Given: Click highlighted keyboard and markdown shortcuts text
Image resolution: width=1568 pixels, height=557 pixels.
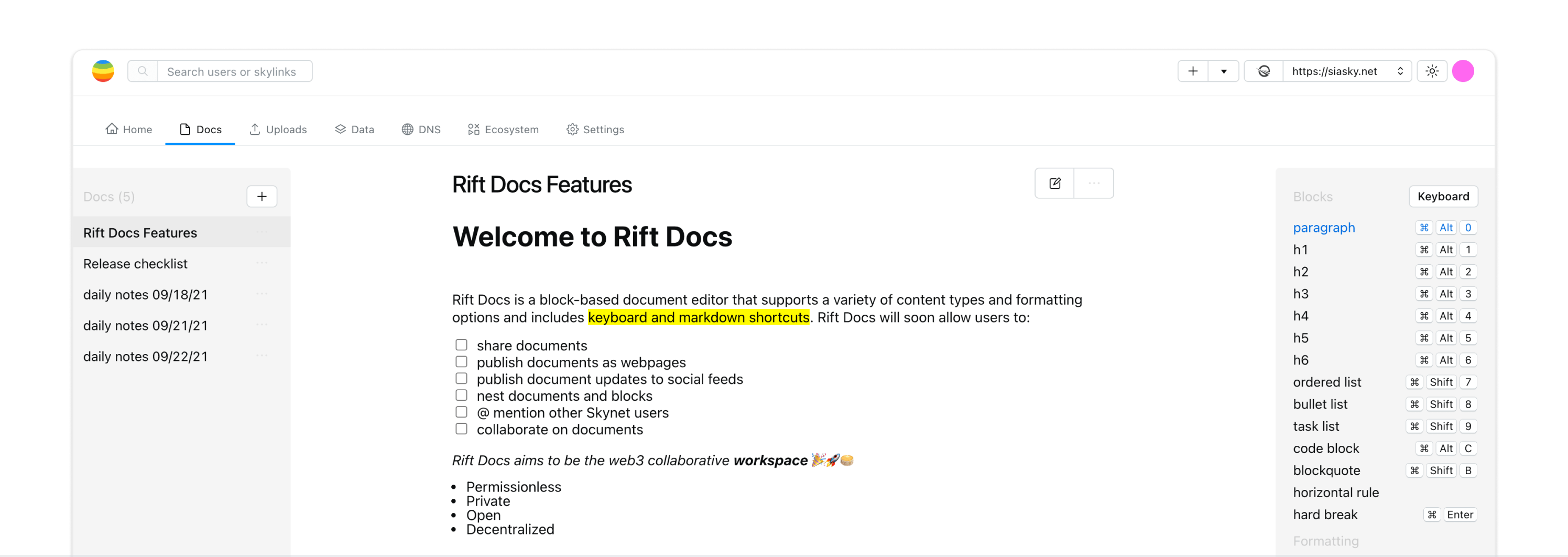Looking at the screenshot, I should click(698, 317).
